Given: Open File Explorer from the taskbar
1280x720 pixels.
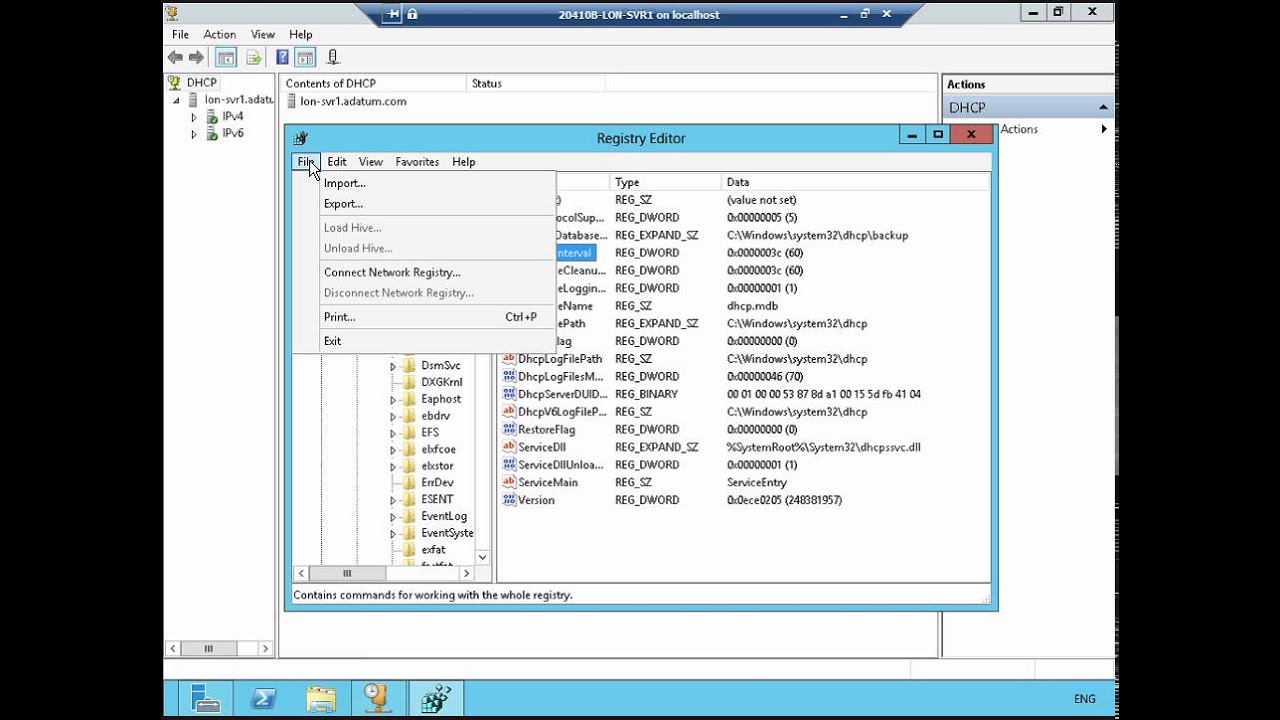Looking at the screenshot, I should click(321, 698).
